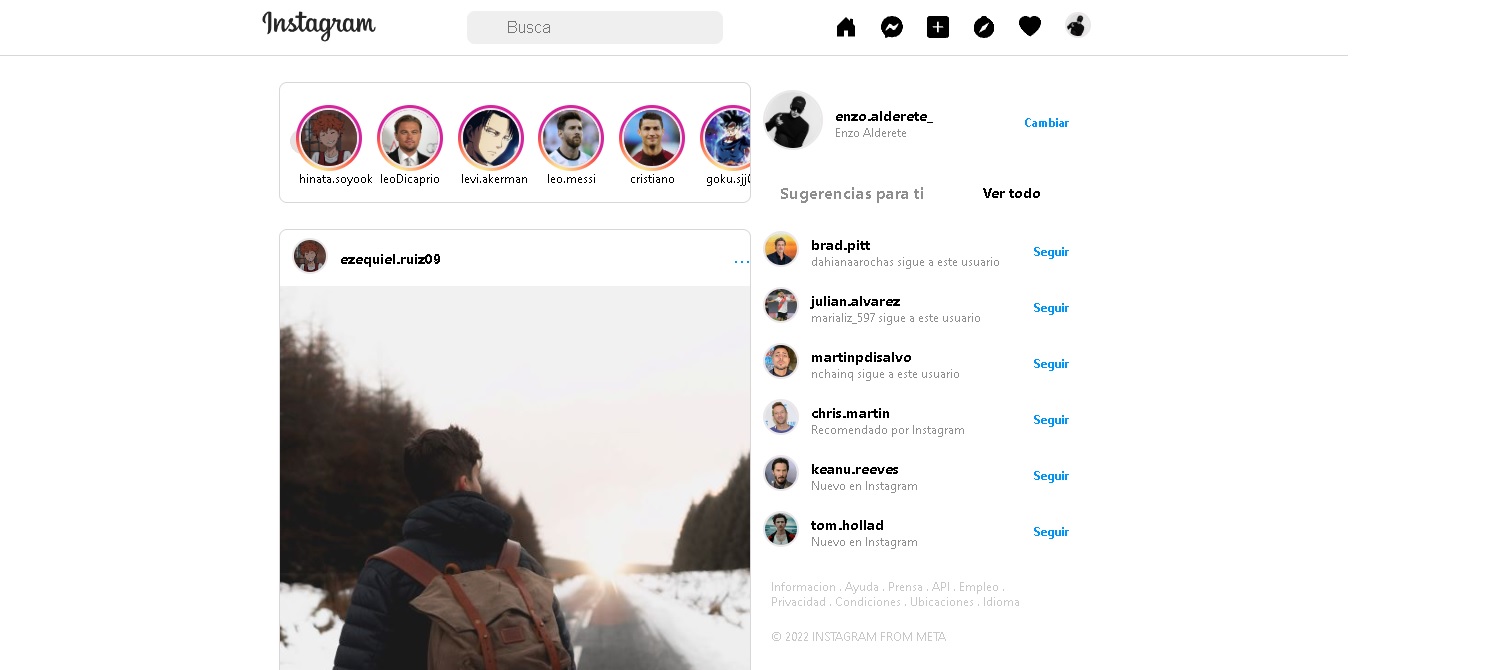Click the Privacidad footer link

click(x=798, y=602)
